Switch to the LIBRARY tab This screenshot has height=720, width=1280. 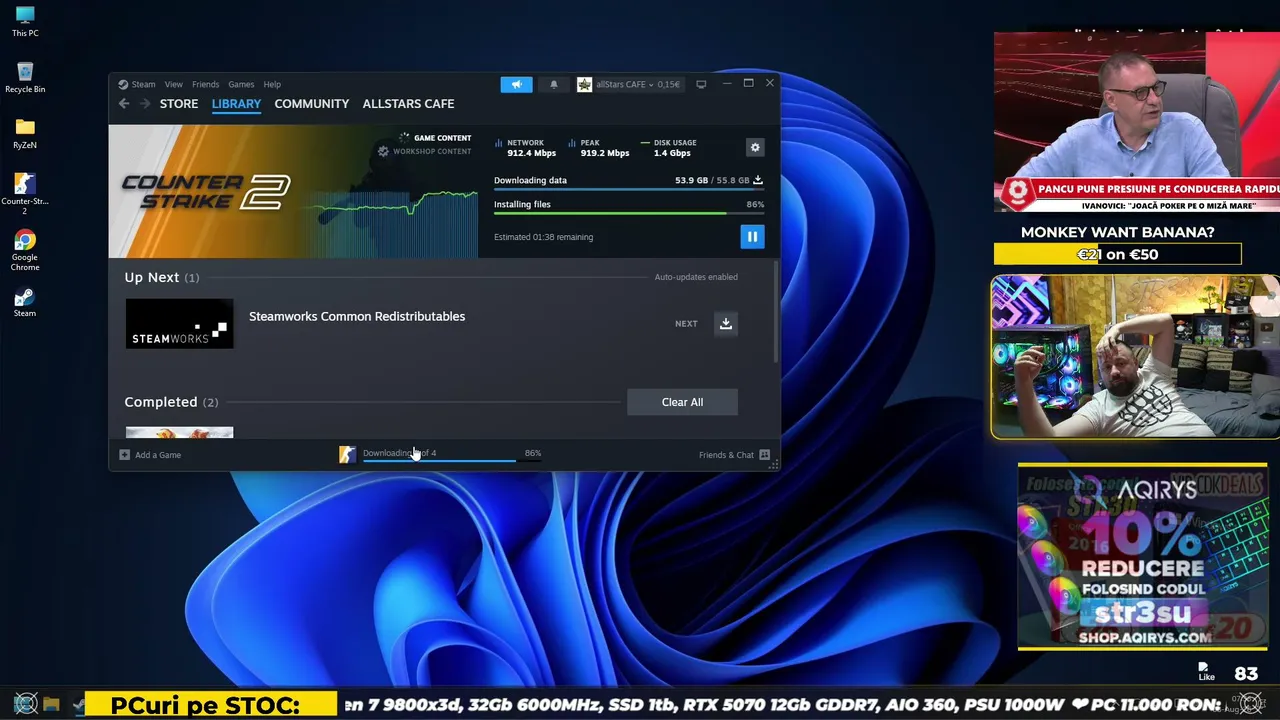tap(236, 104)
